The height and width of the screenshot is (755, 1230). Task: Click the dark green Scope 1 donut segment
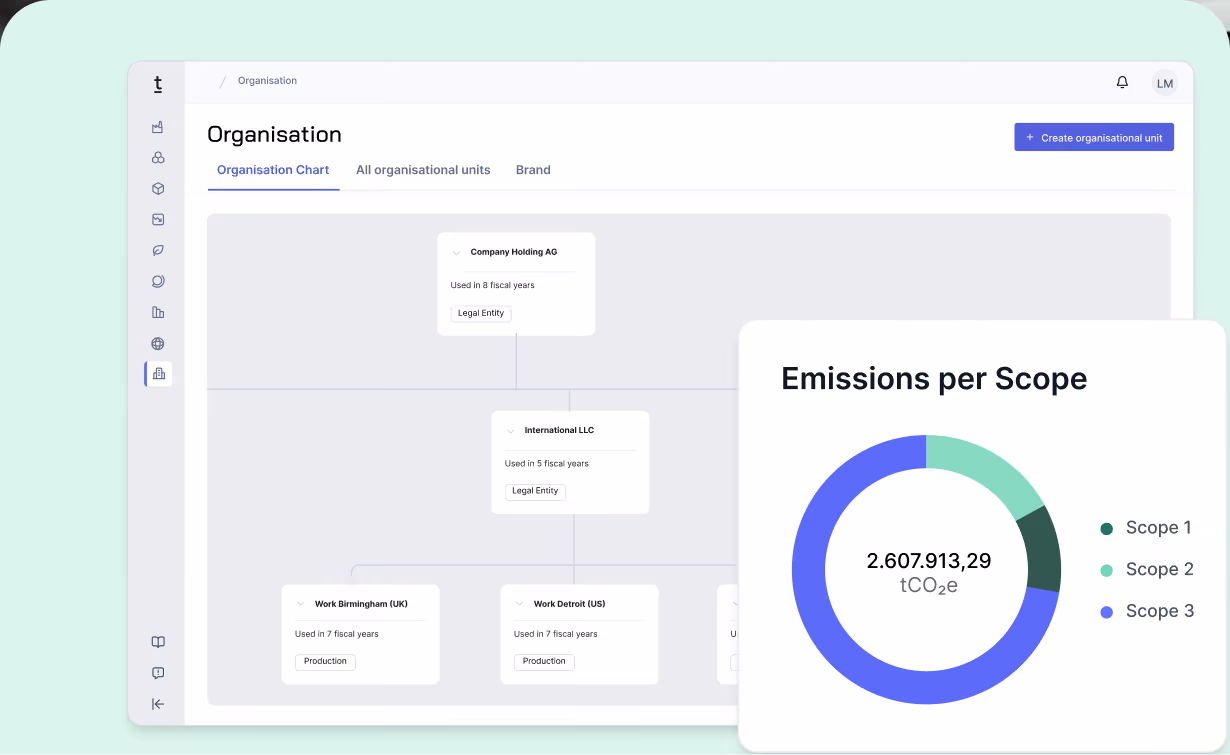pos(1043,551)
